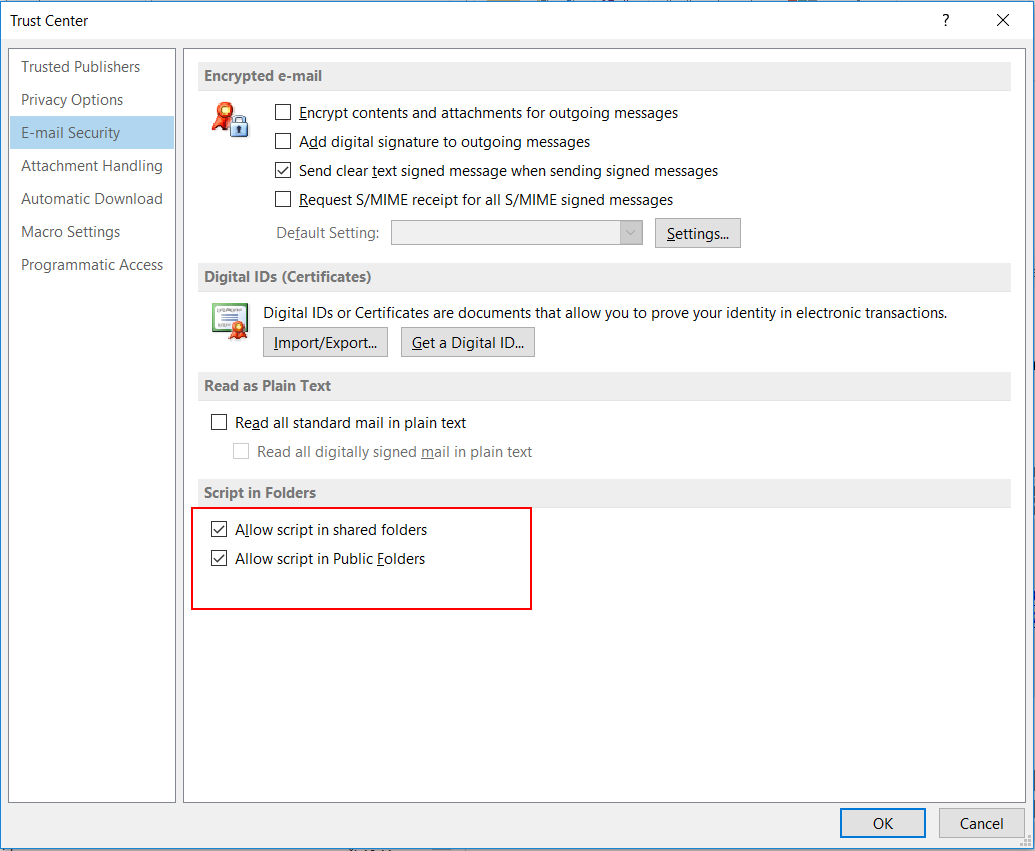Screen dimensions: 1035x851
Task: Click the Settings... button
Action: pos(697,233)
